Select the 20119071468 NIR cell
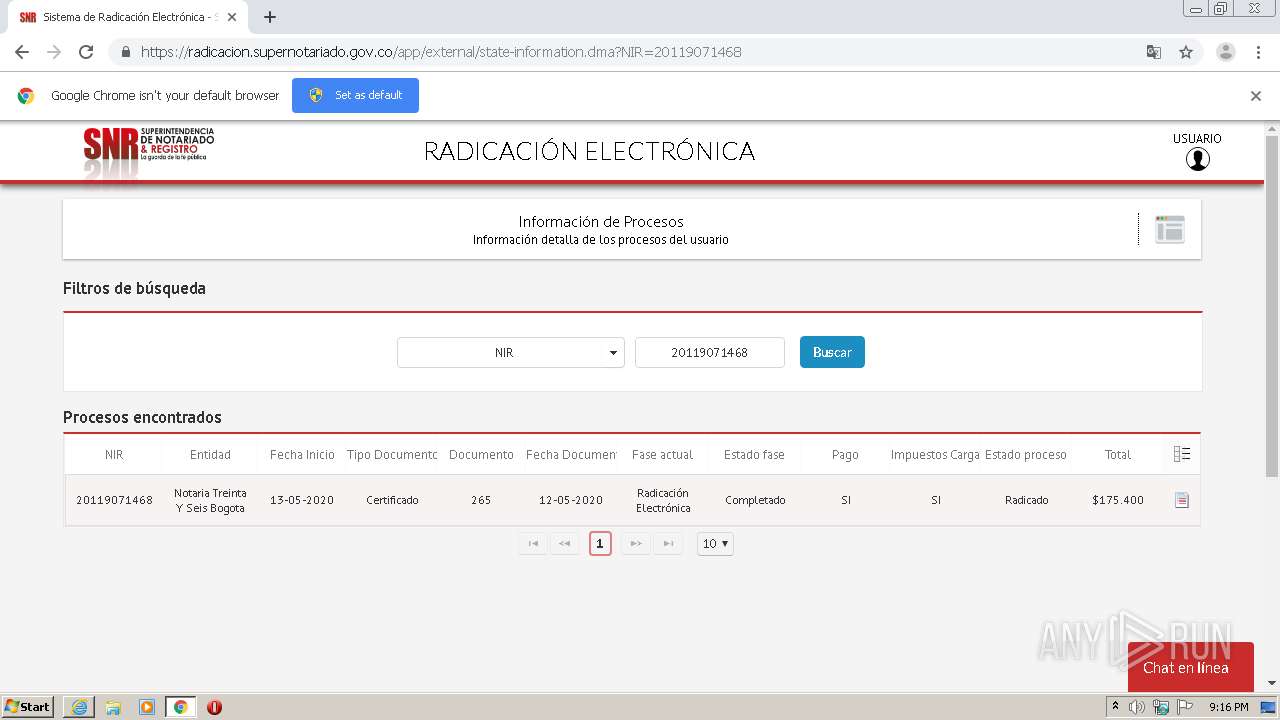The image size is (1280, 720). pyautogui.click(x=114, y=500)
